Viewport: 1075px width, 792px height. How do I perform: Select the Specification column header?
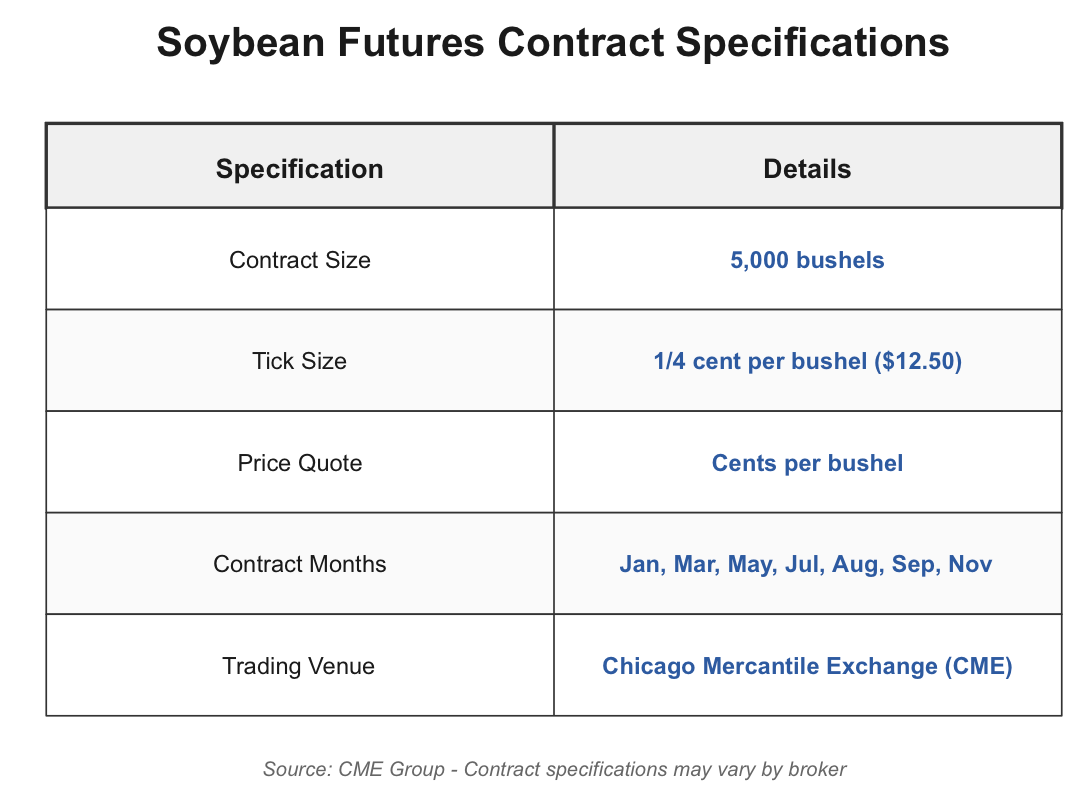[300, 169]
